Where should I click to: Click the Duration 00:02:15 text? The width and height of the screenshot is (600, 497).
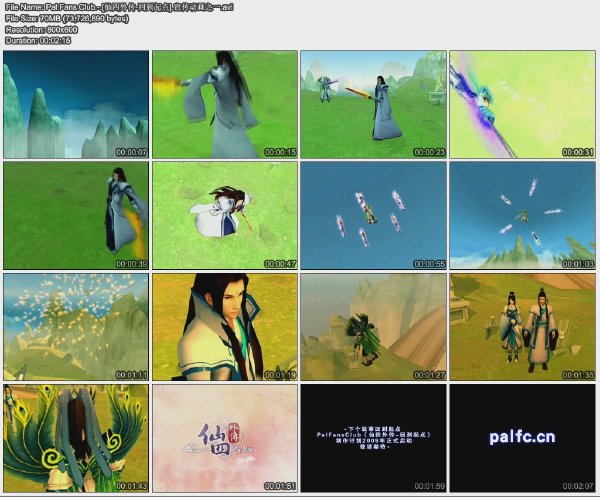click(38, 40)
